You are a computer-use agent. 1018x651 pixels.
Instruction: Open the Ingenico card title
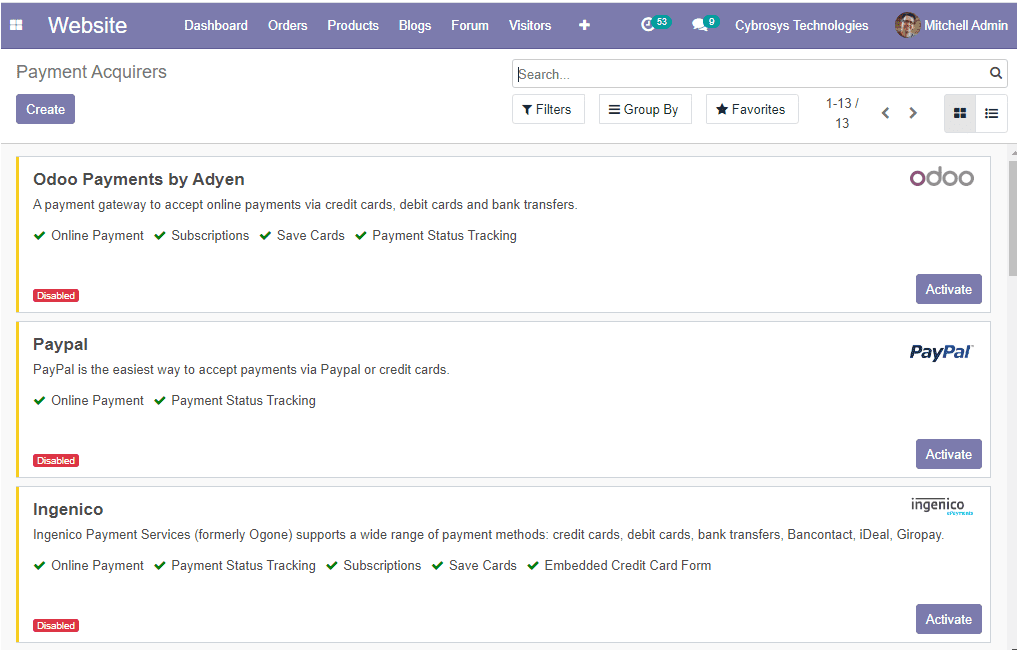click(x=68, y=509)
